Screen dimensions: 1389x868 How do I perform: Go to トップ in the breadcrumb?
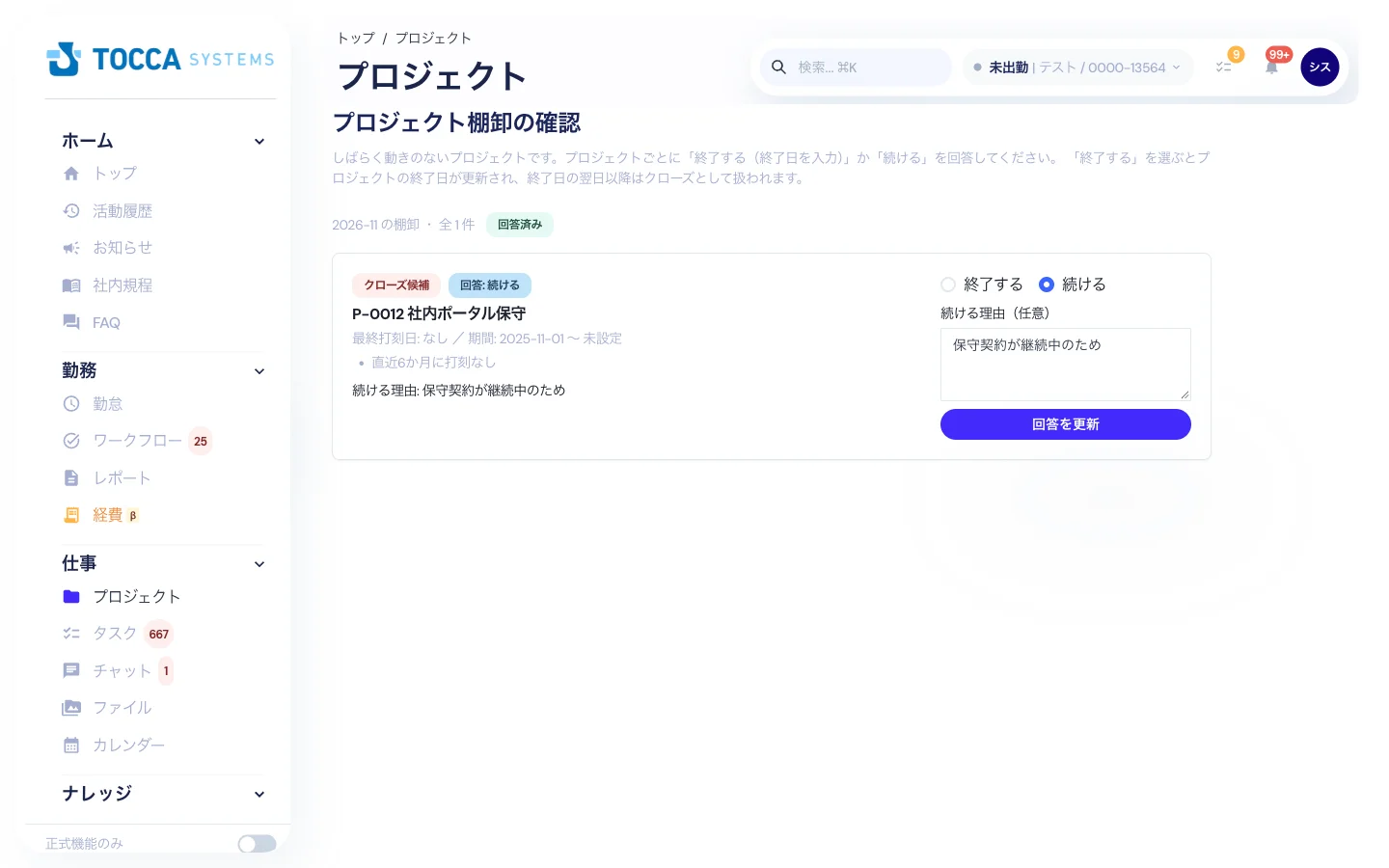tap(356, 38)
